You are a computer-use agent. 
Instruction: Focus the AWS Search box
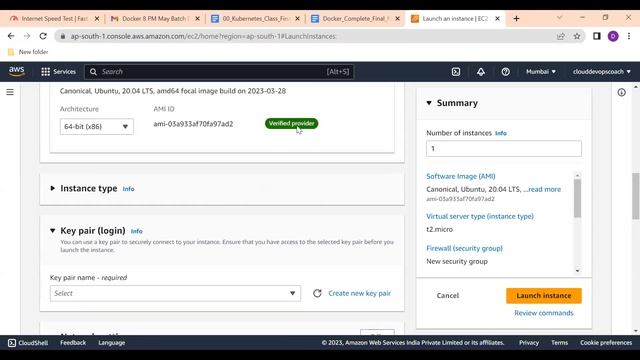click(x=220, y=71)
